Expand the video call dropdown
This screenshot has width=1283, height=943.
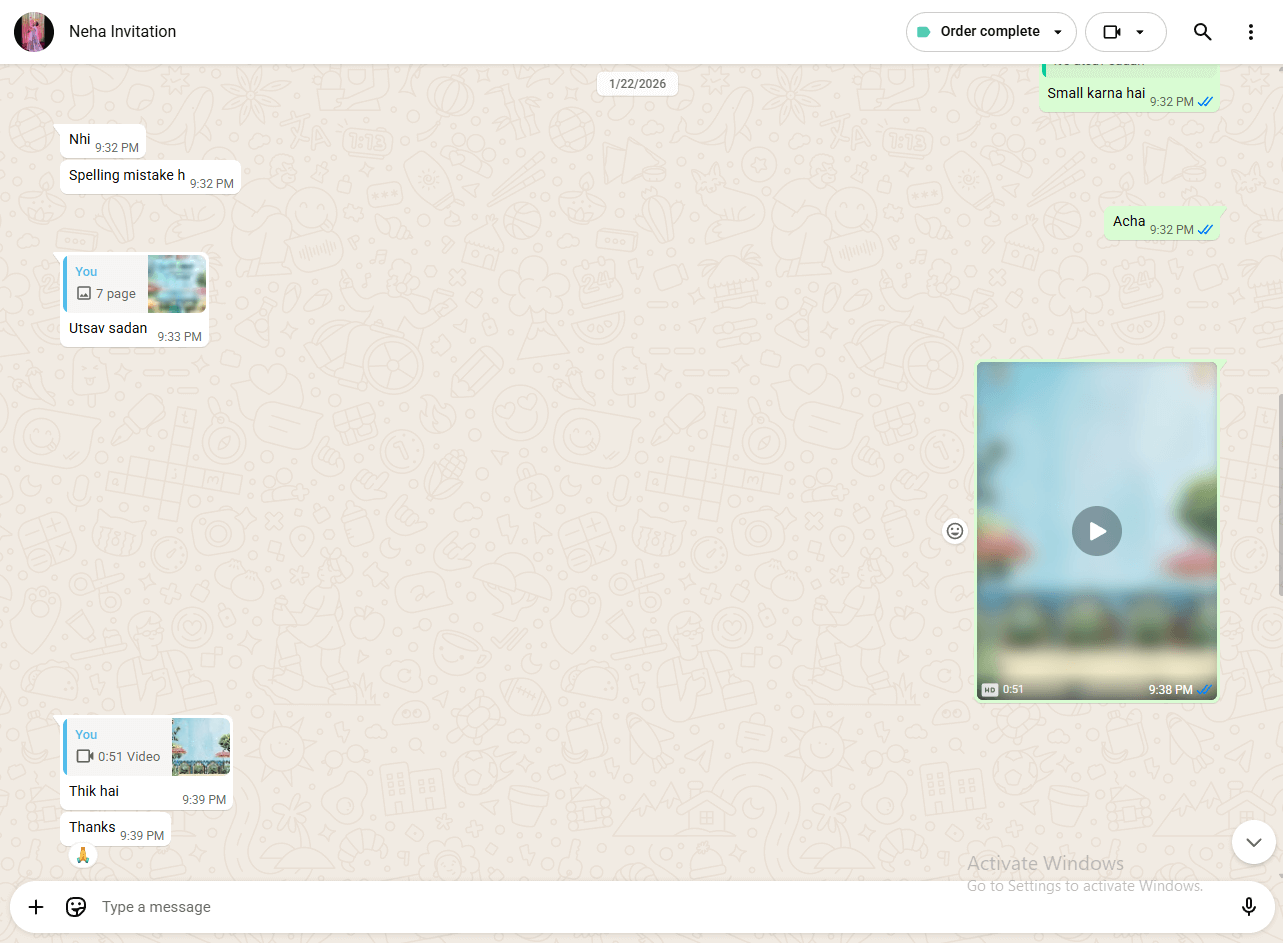[x=1125, y=32]
